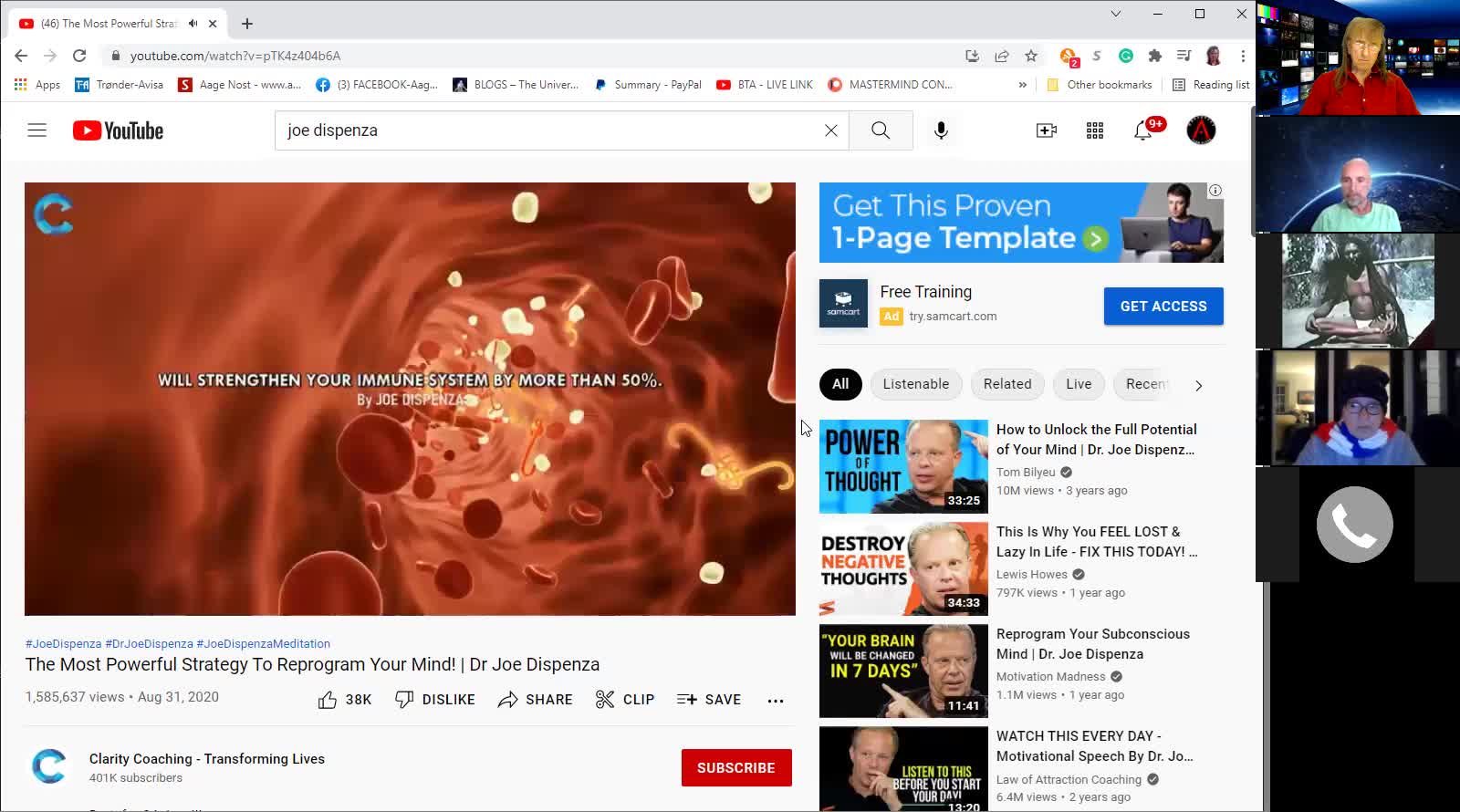Open the YouTube apps grid icon

1095,130
